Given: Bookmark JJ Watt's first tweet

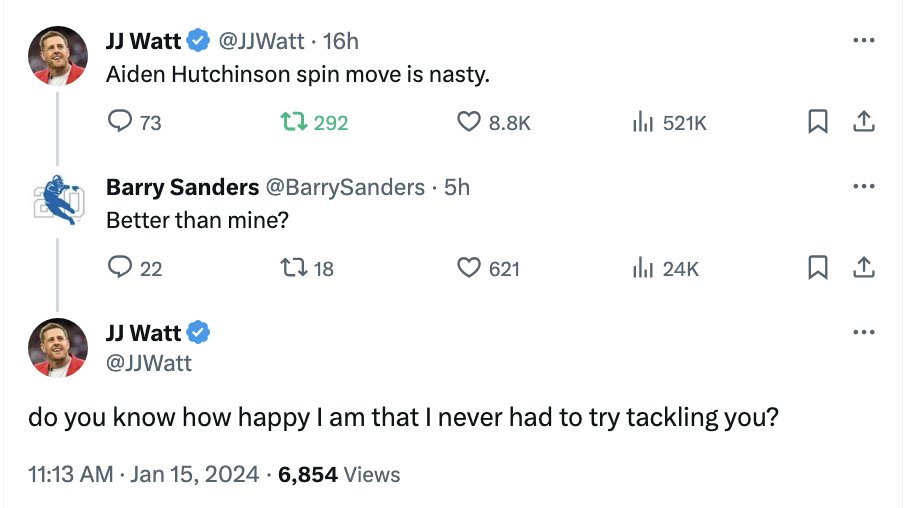Looking at the screenshot, I should (x=818, y=122).
